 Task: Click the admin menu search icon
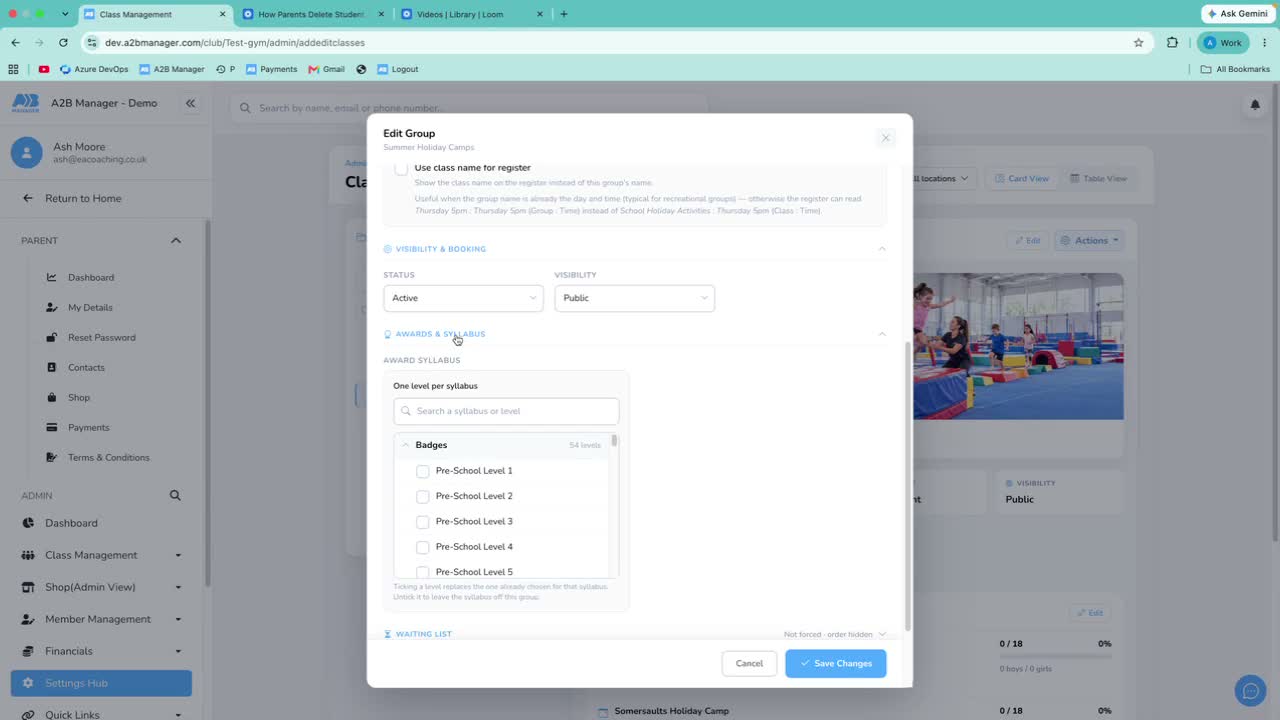pos(175,495)
